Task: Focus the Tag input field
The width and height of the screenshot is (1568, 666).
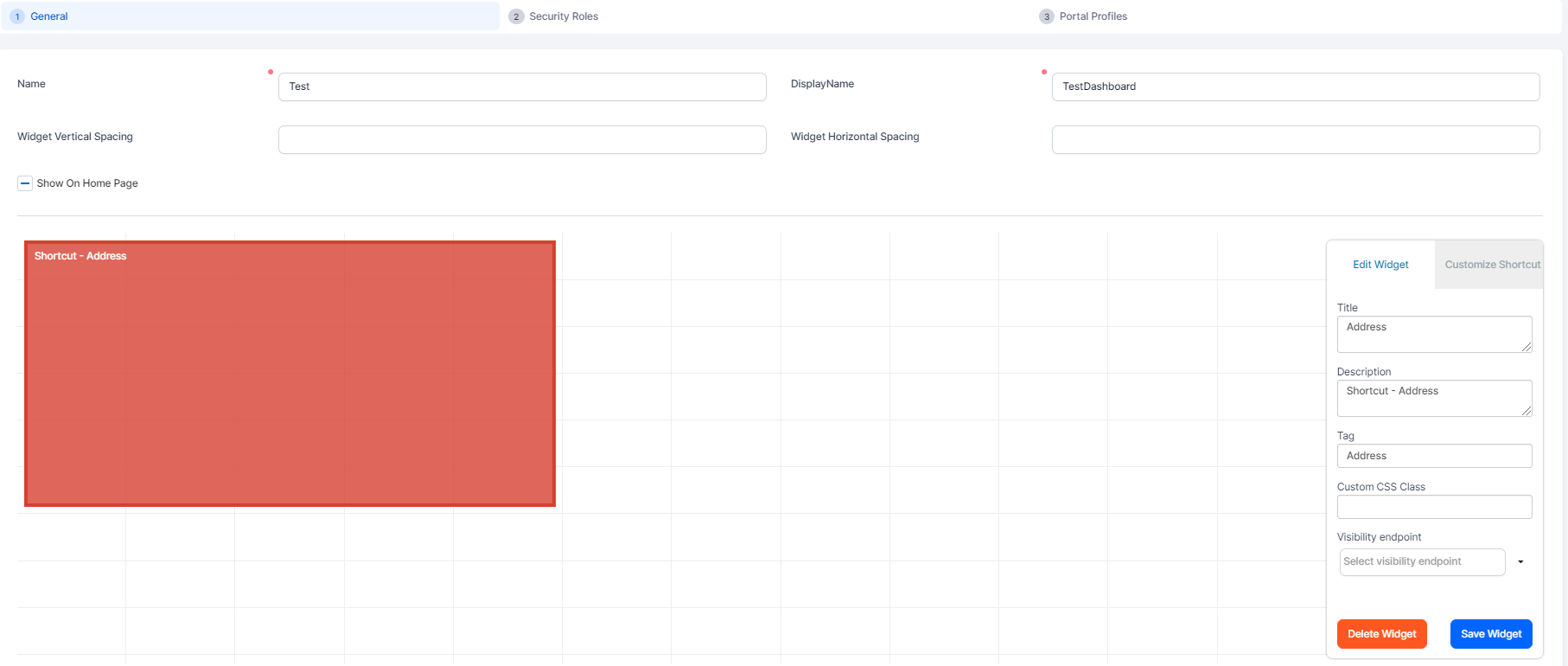Action: (1434, 456)
